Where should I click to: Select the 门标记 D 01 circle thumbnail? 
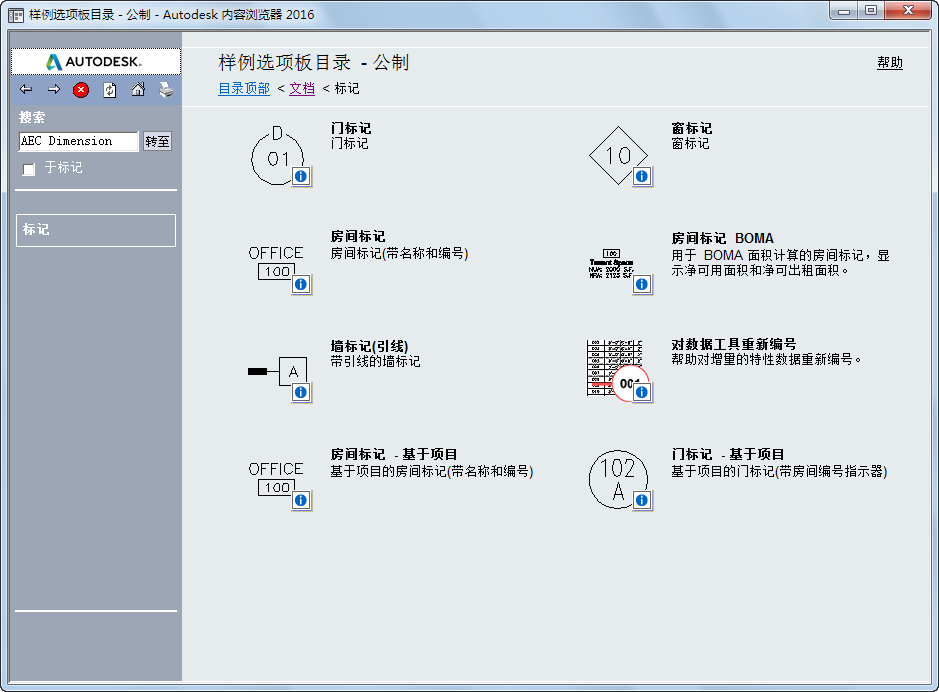tap(277, 155)
